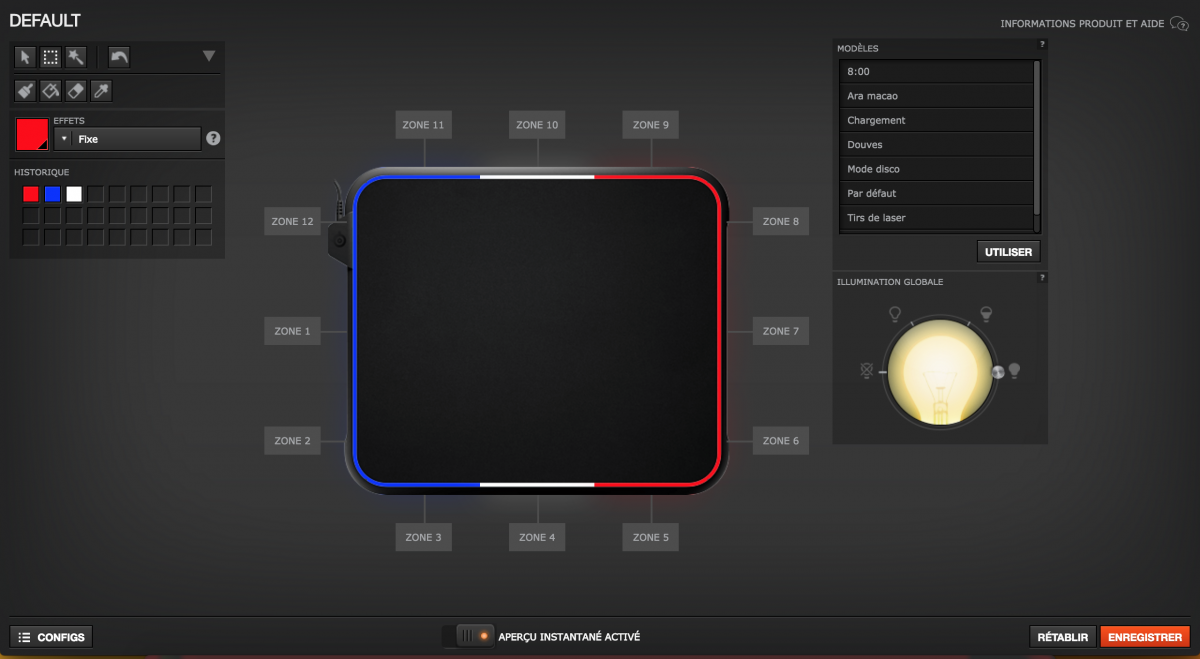Select the arrow pointer tool
This screenshot has height=659, width=1200.
pyautogui.click(x=25, y=57)
